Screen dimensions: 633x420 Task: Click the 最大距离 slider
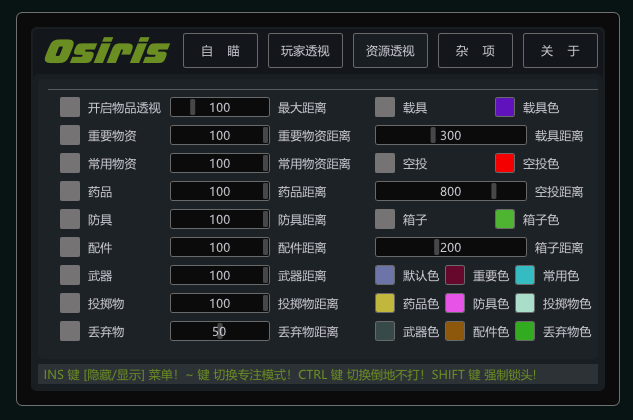pos(220,107)
